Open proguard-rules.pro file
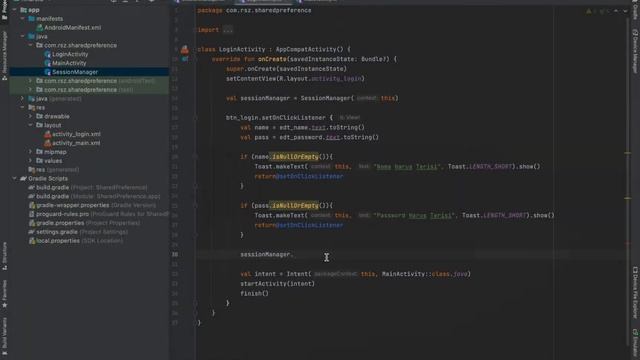Image resolution: width=640 pixels, height=360 pixels. click(x=102, y=214)
